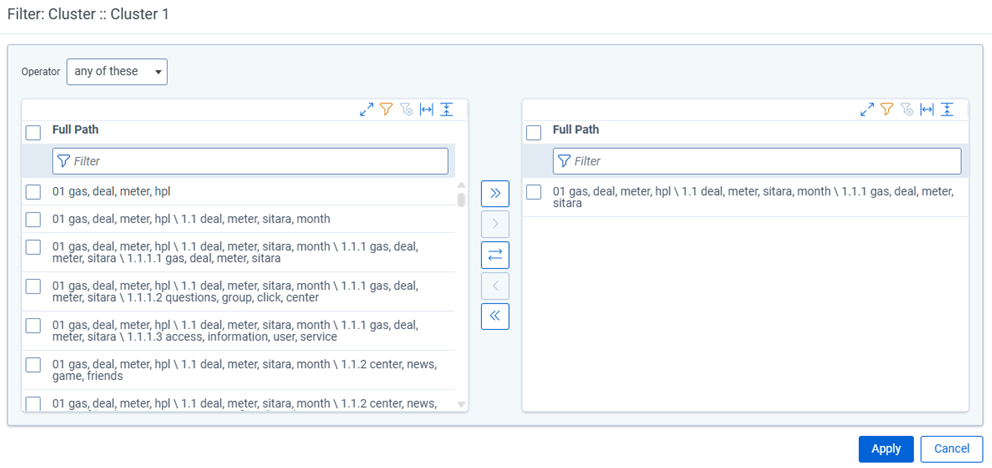Open the Operator "any of these" dropdown
The width and height of the screenshot is (992, 468).
[x=117, y=72]
